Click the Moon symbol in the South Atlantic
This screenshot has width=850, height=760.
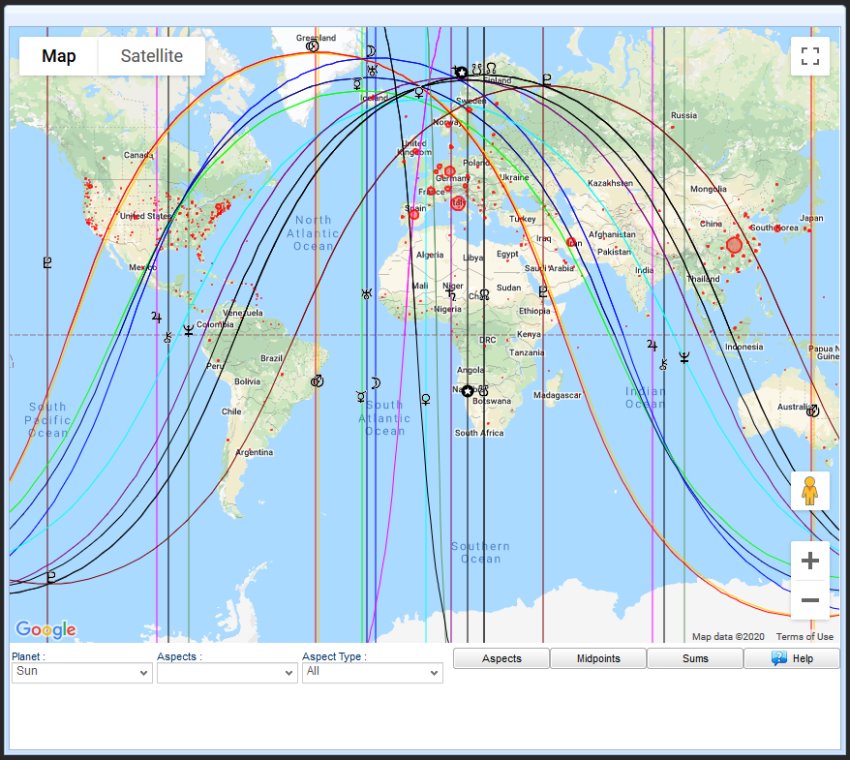(x=376, y=381)
